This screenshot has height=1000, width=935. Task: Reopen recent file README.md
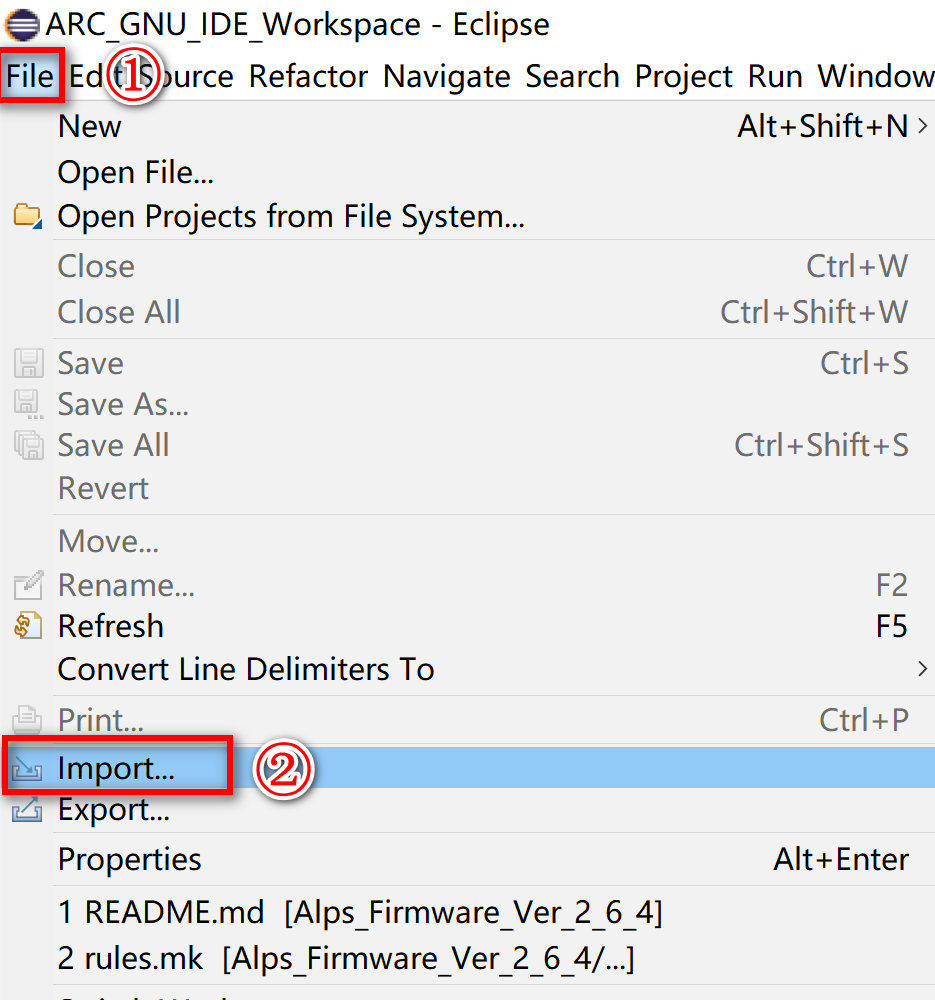coord(360,912)
